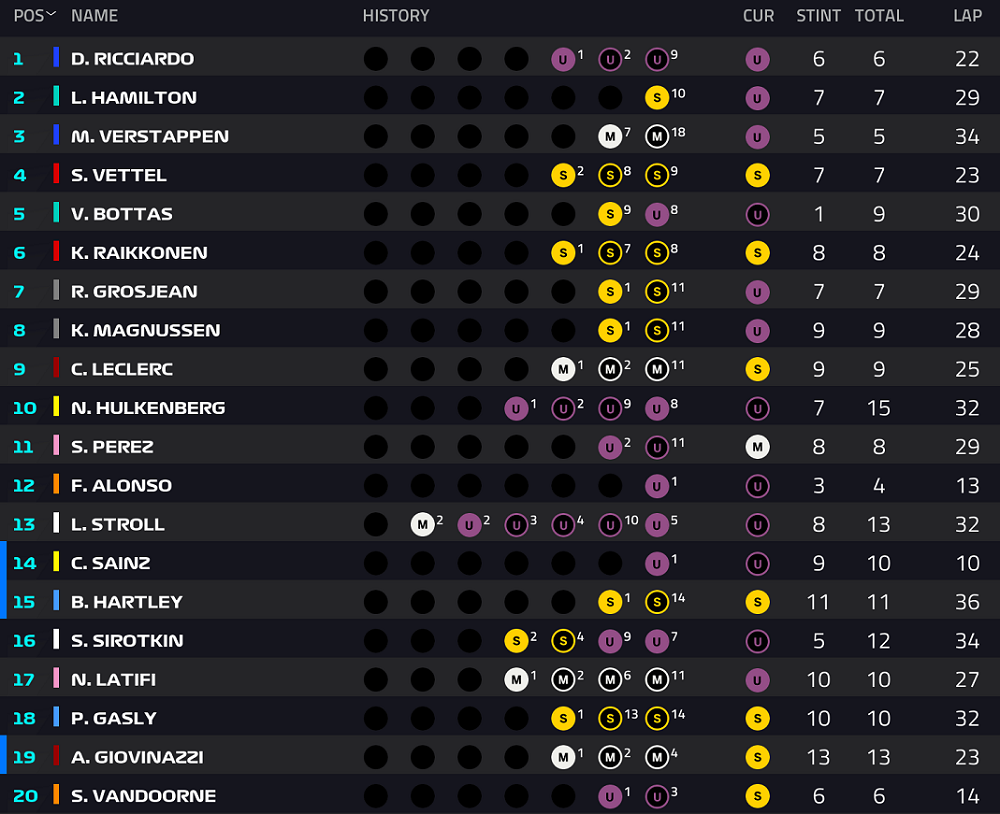This screenshot has width=1000, height=814.
Task: Click Hamilton's soft tyre history icon with 10 laps
Action: [657, 98]
